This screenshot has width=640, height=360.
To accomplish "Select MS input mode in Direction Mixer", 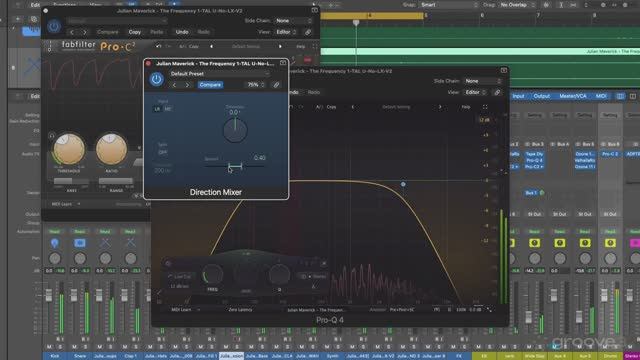I will (167, 109).
